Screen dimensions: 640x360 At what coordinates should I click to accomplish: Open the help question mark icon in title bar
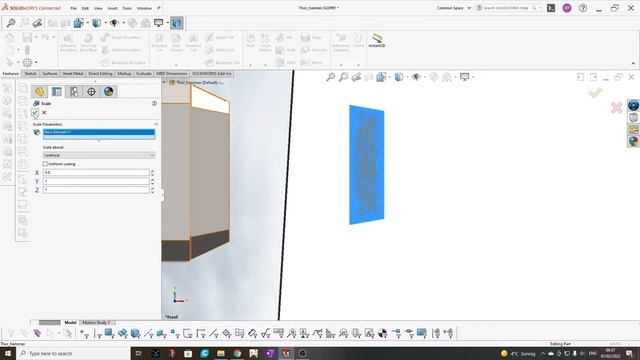pyautogui.click(x=583, y=8)
